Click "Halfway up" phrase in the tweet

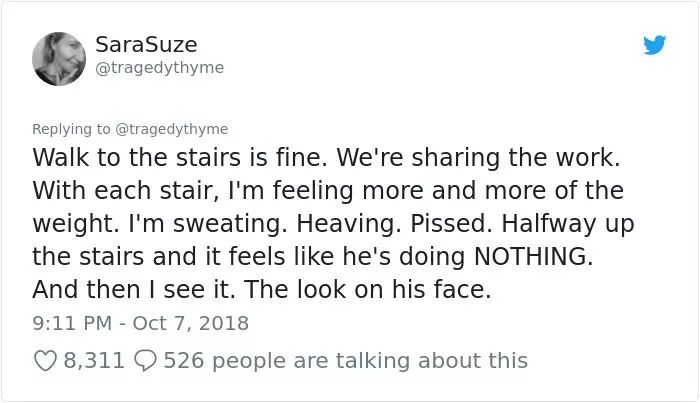(x=568, y=224)
